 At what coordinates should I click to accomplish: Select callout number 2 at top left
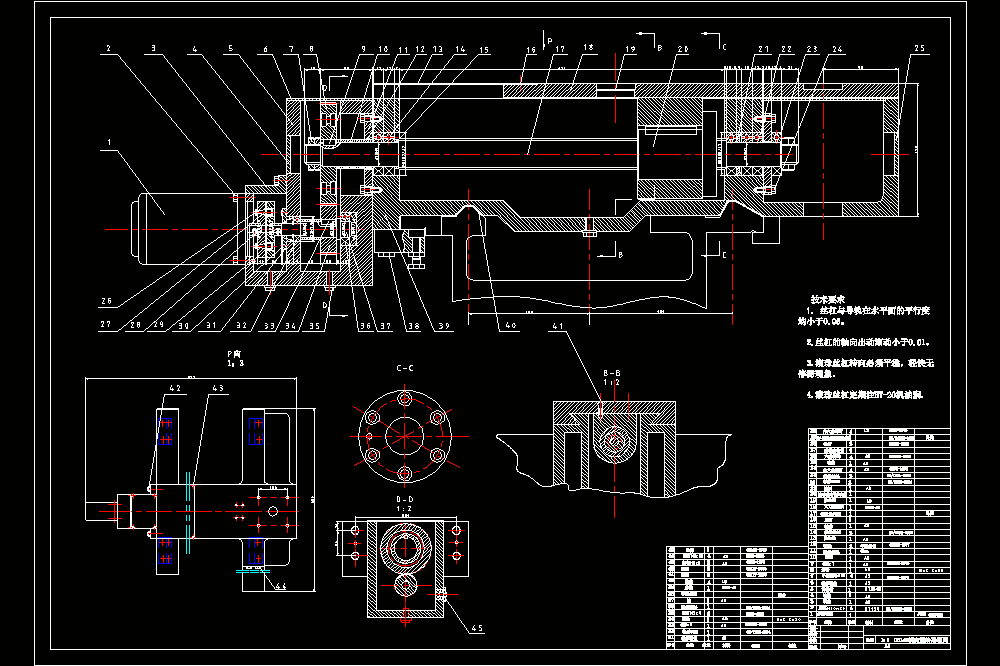[x=108, y=48]
